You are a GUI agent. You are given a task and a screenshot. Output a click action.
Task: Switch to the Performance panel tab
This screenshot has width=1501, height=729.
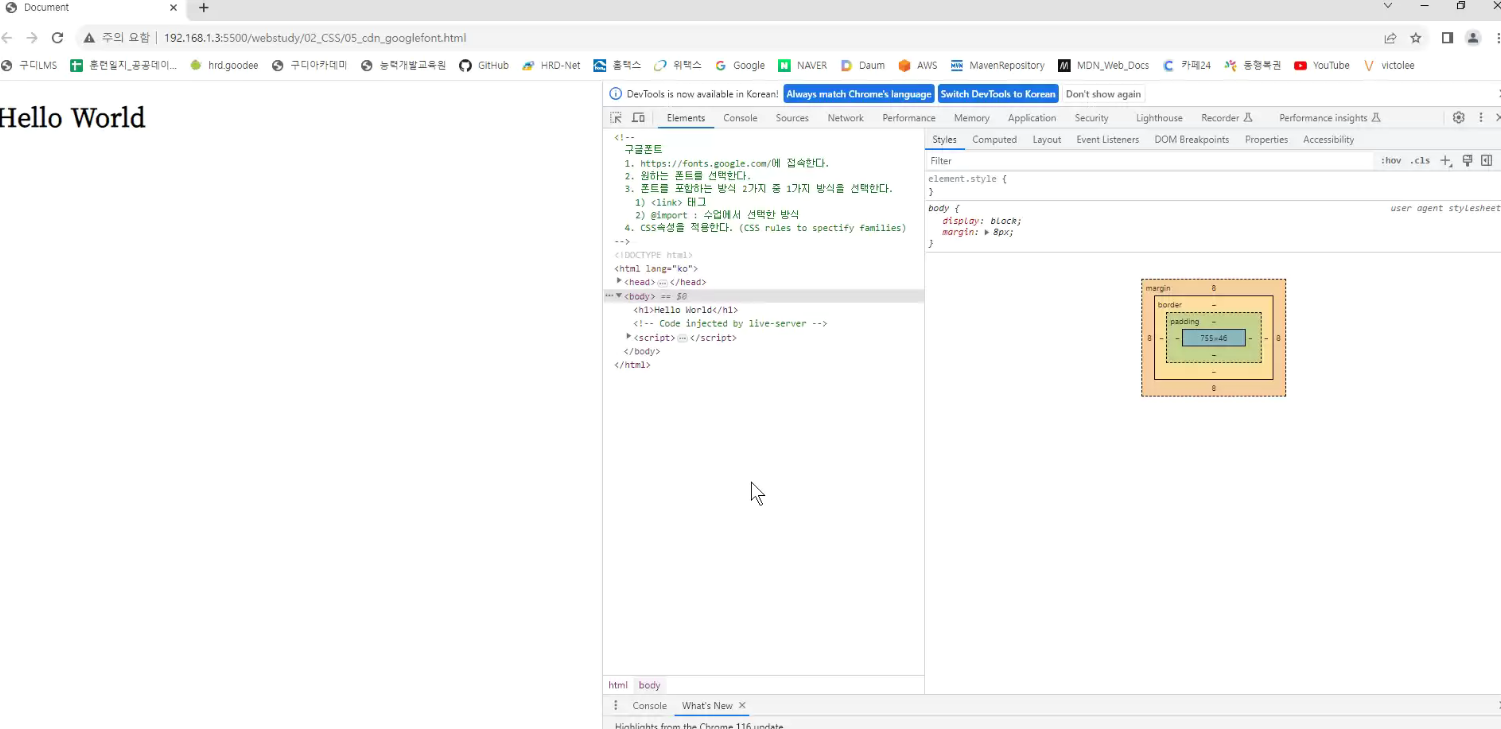pyautogui.click(x=909, y=118)
